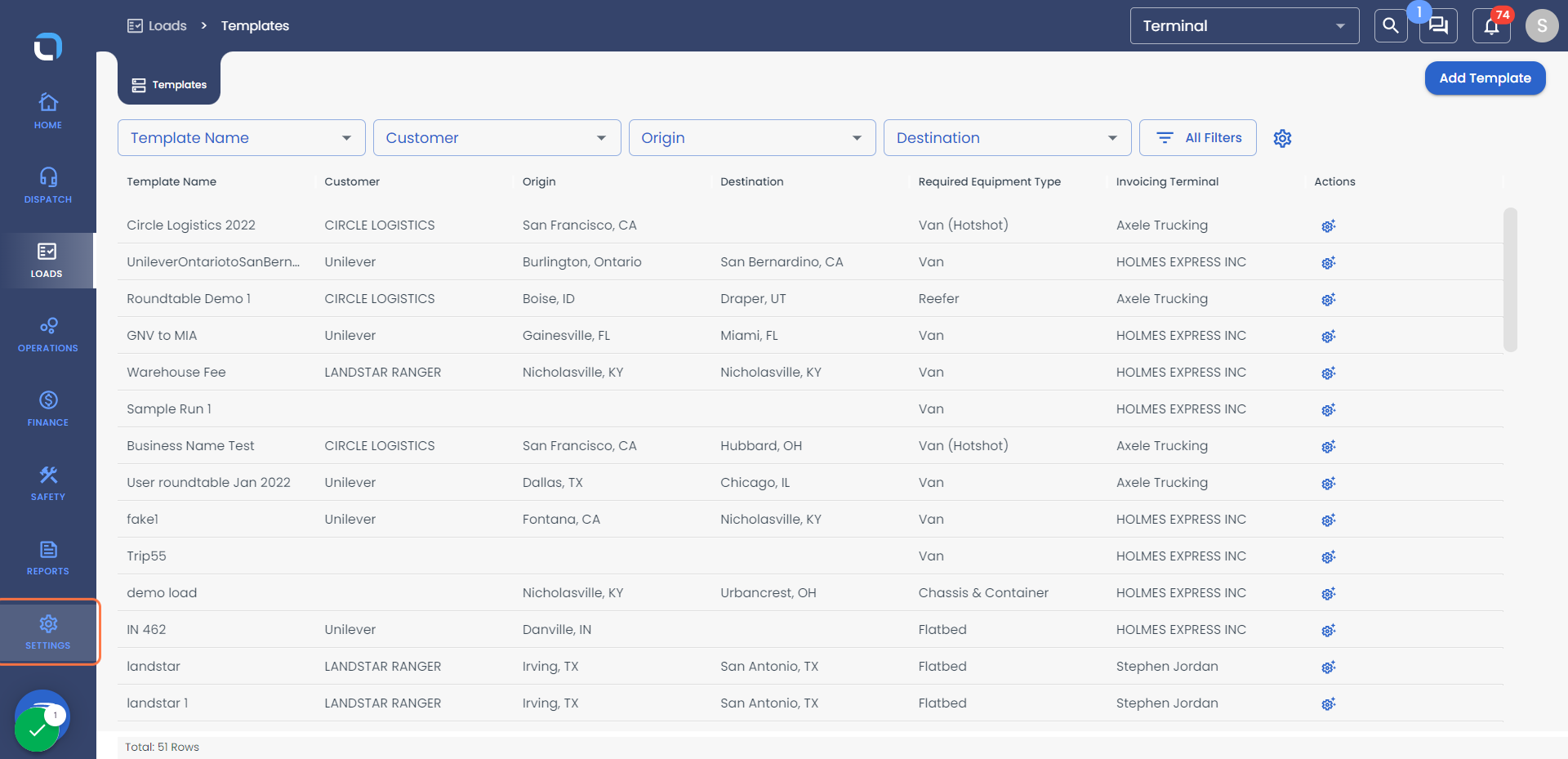Image resolution: width=1568 pixels, height=759 pixels.
Task: Select the UnileverOntariotoSanBern... template row
Action: click(810, 262)
